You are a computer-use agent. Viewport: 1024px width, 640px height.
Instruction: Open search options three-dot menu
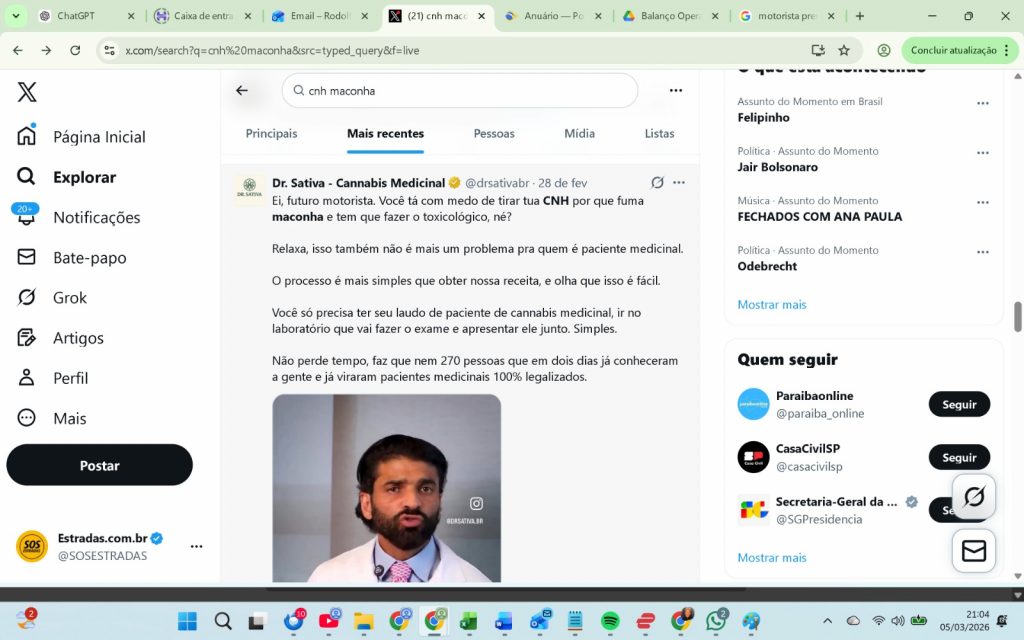tap(676, 91)
